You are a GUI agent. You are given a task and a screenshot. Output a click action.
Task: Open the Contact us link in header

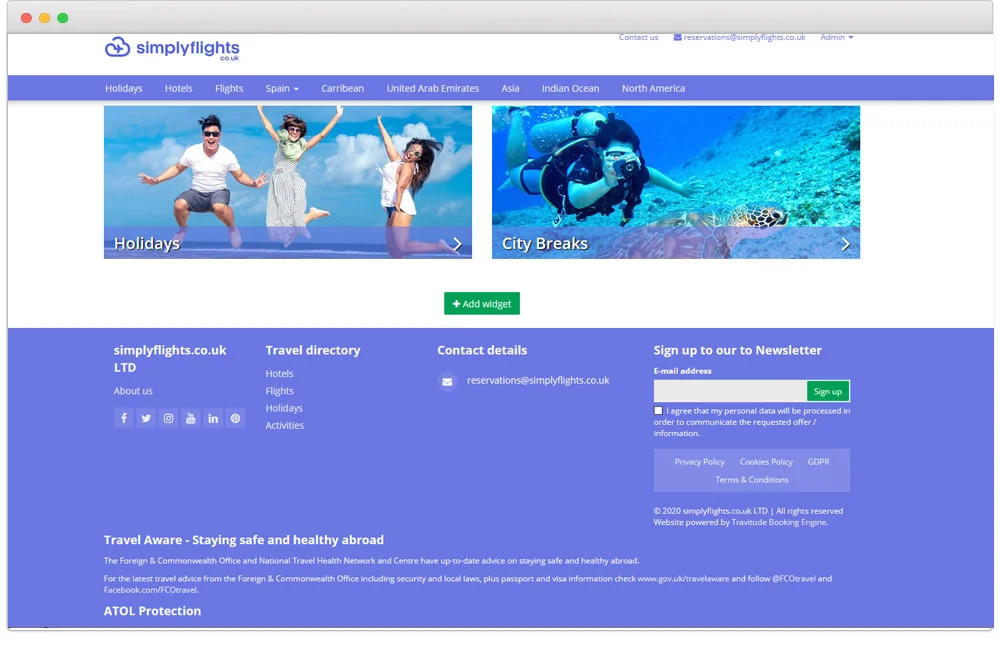coord(638,37)
